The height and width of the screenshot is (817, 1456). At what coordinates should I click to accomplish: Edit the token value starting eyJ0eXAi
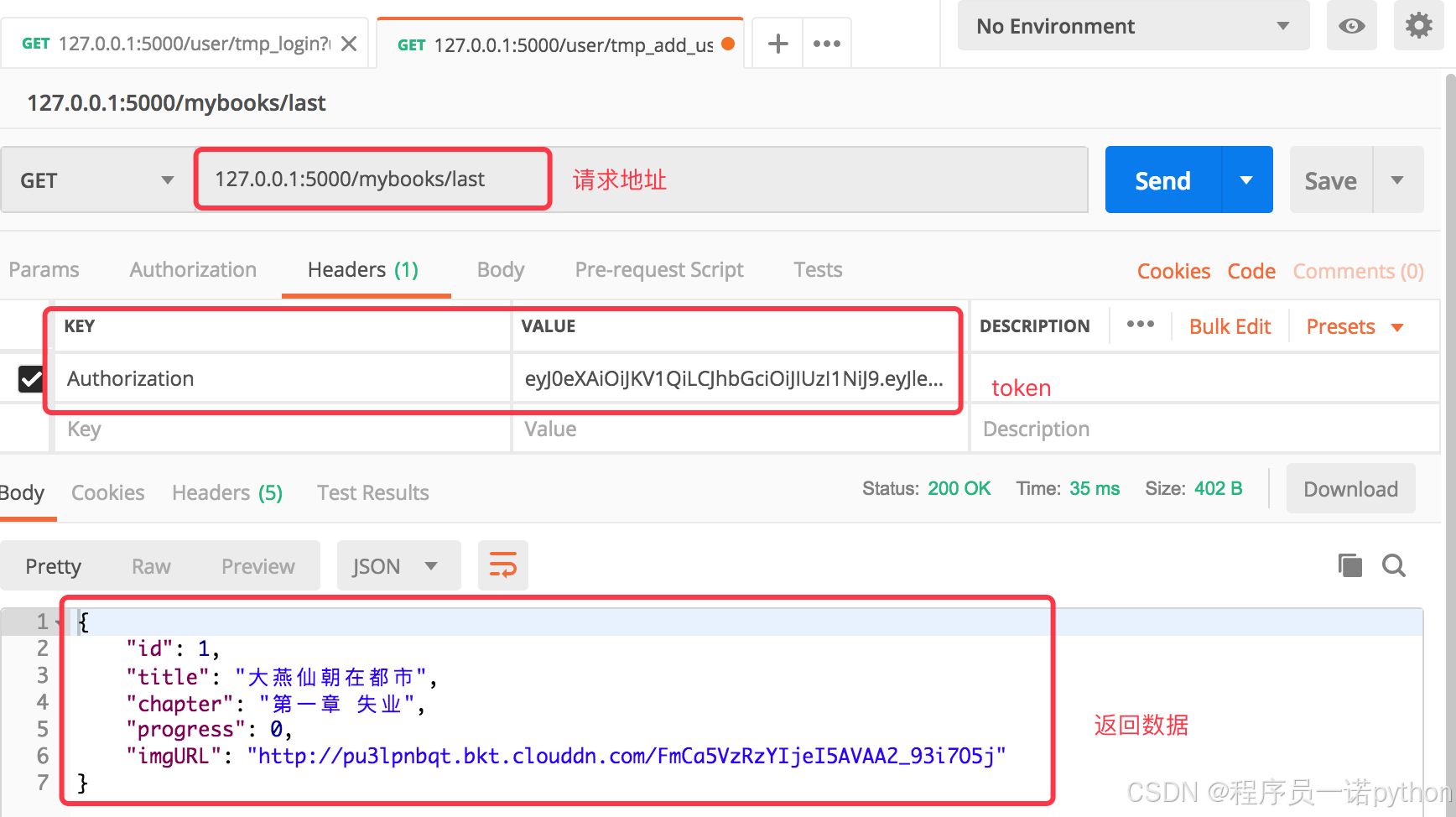[x=738, y=379]
